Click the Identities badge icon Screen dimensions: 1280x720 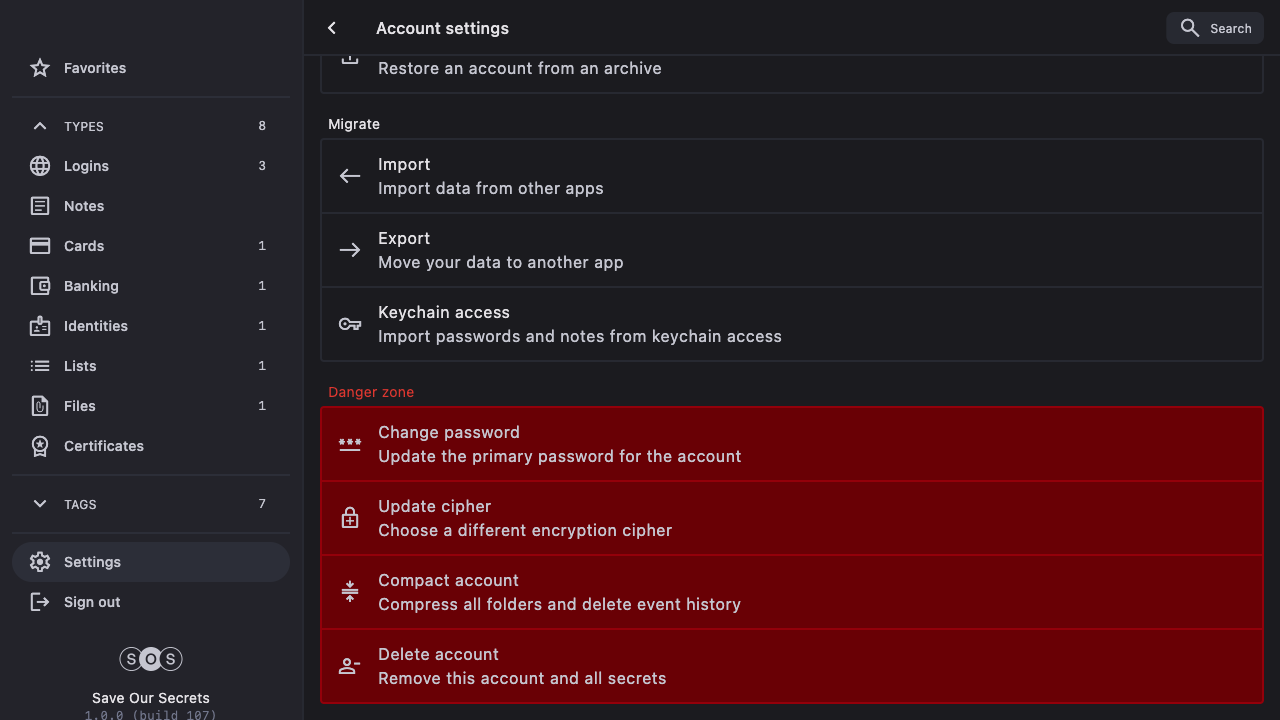point(40,326)
